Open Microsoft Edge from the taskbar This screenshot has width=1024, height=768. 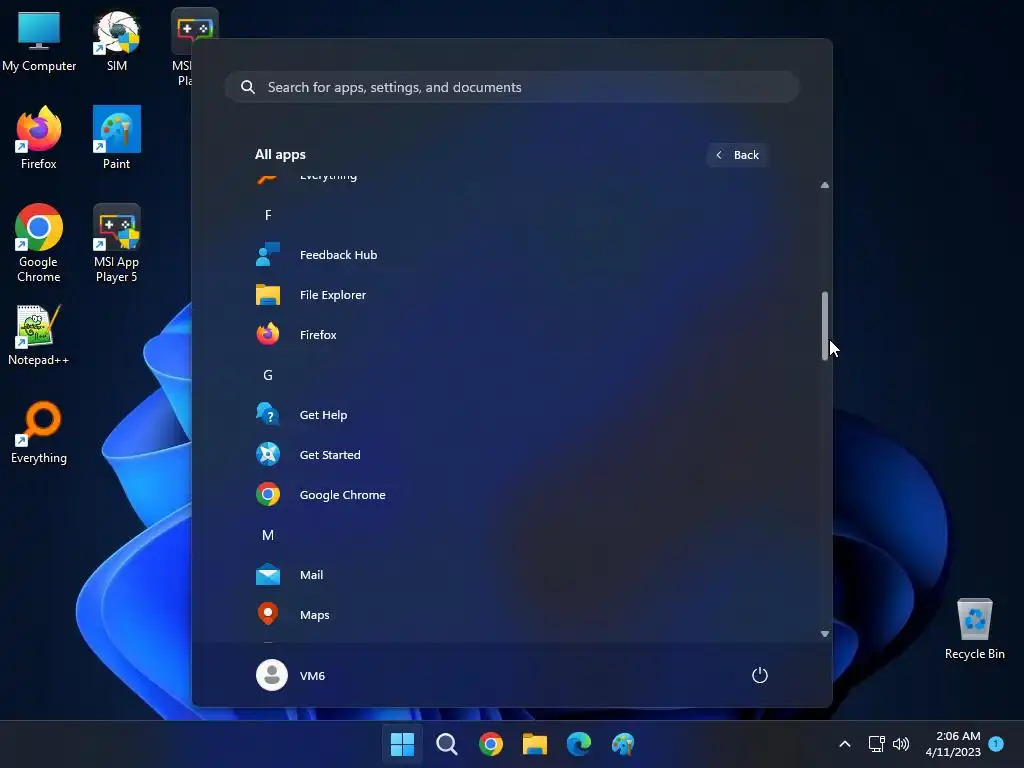coord(579,744)
